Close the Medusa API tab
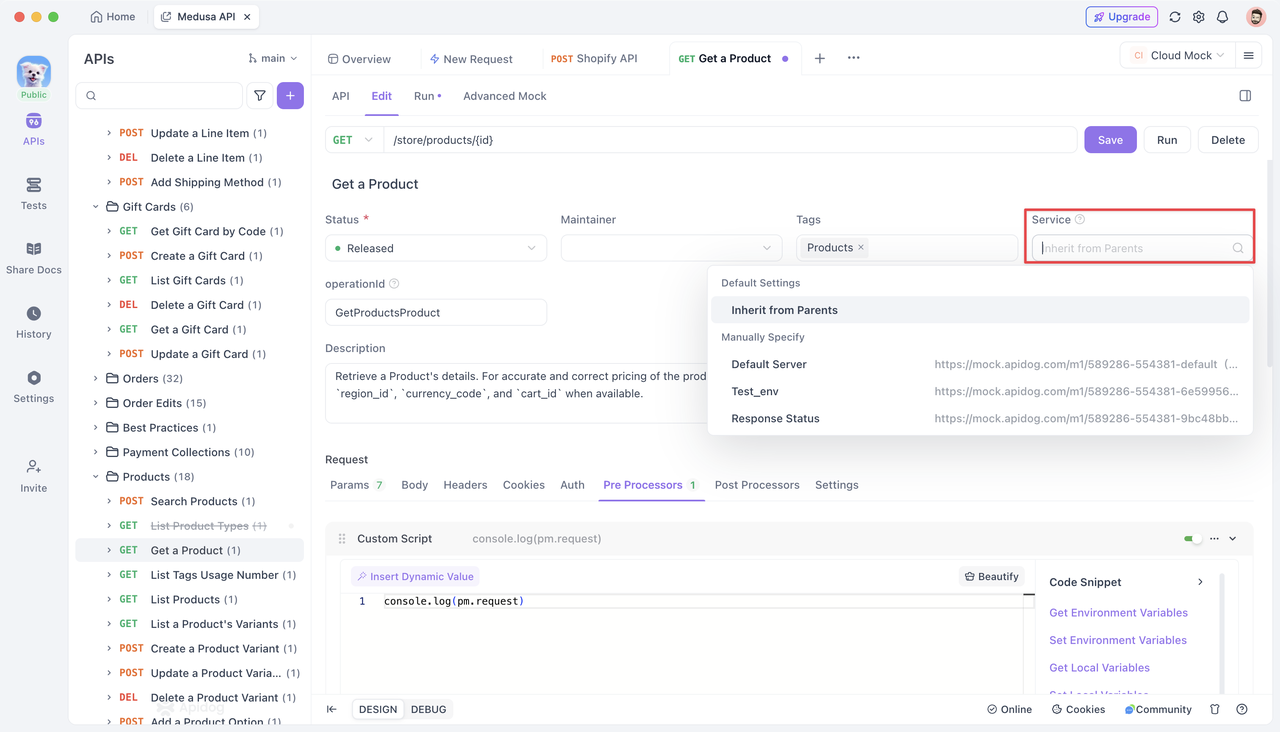Image resolution: width=1280 pixels, height=732 pixels. [x=247, y=17]
